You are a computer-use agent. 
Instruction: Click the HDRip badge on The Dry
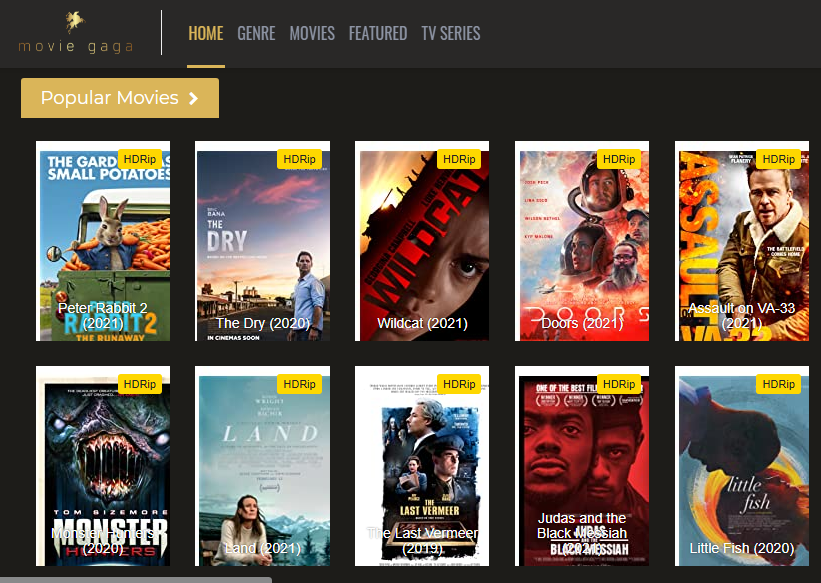(x=299, y=159)
